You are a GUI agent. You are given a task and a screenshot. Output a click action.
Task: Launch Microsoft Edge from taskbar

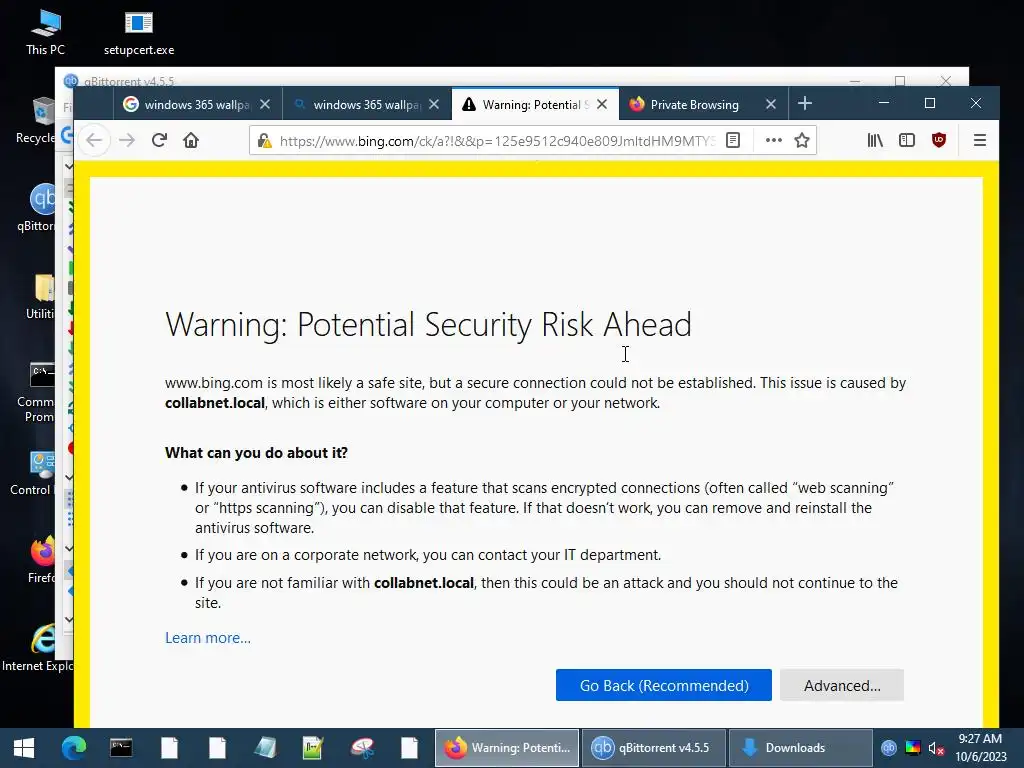click(x=73, y=748)
